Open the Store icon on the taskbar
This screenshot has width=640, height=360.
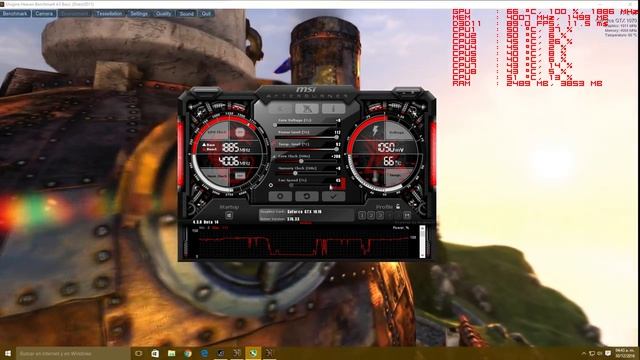pyautogui.click(x=155, y=353)
